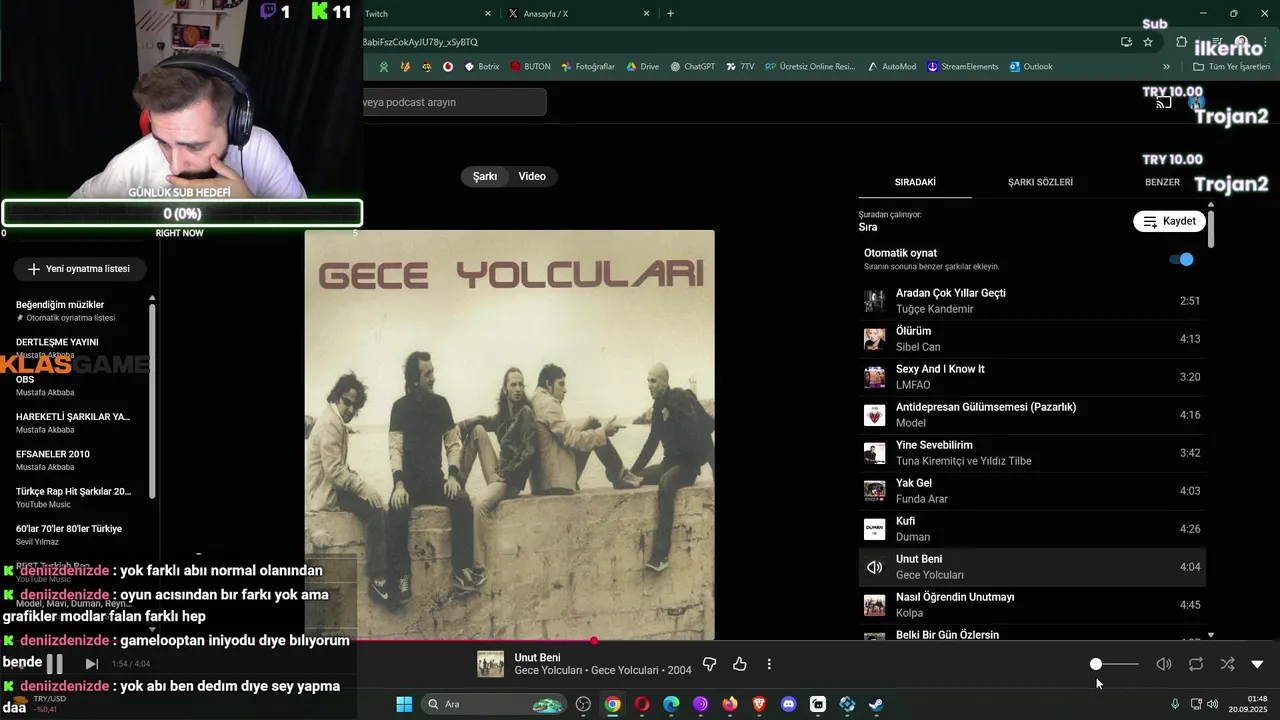Image resolution: width=1280 pixels, height=720 pixels.
Task: Click the Kaydet button
Action: pos(1169,221)
